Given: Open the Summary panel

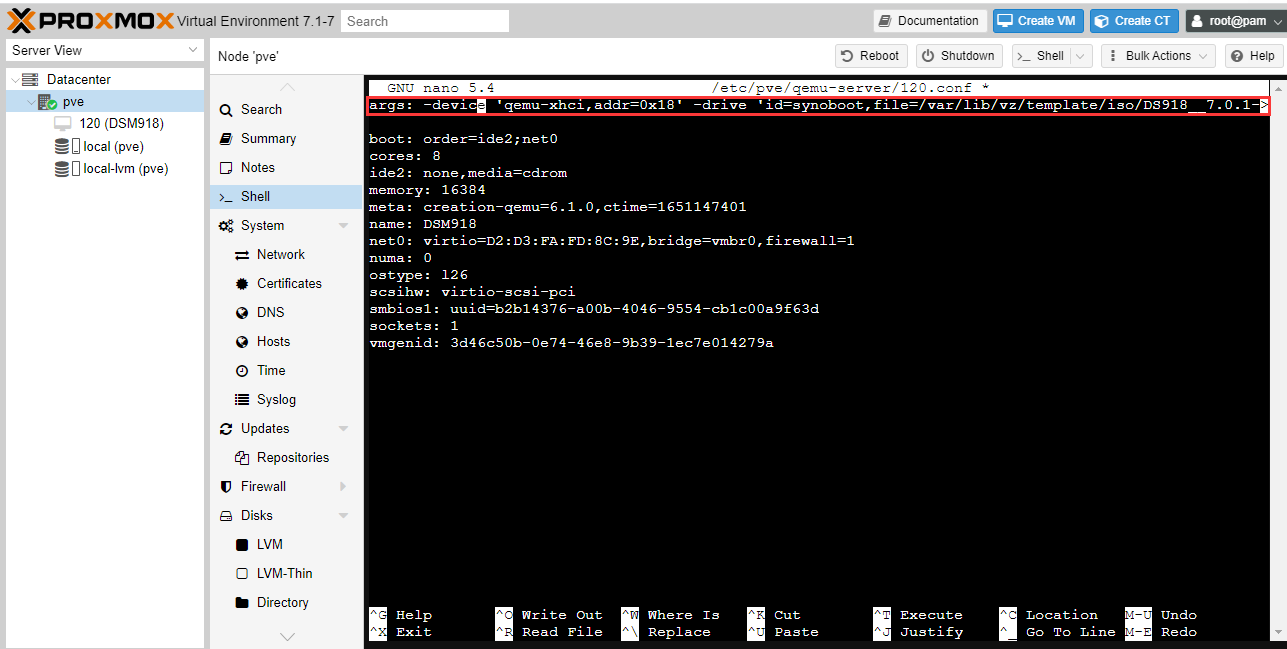Looking at the screenshot, I should (x=286, y=139).
